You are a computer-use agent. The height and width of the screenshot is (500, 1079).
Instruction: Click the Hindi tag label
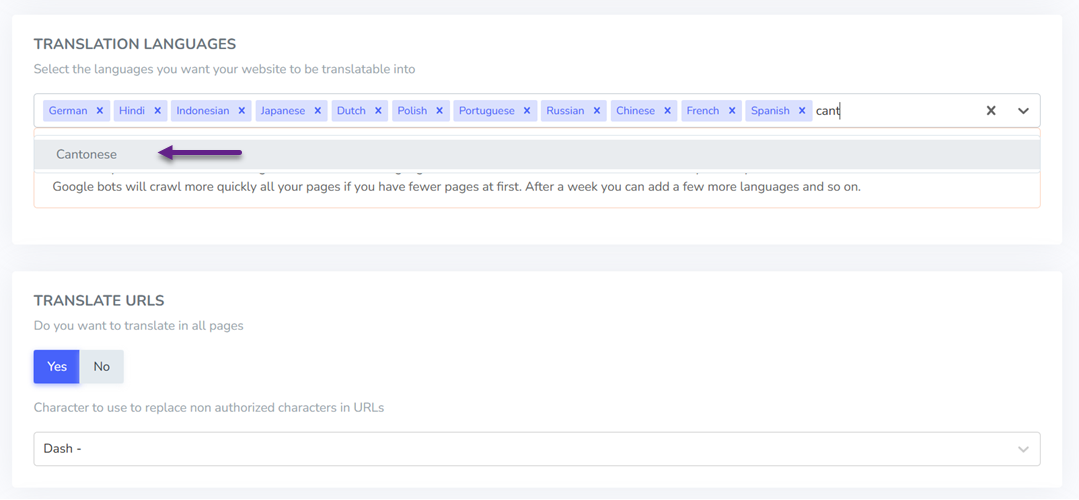[x=131, y=111]
